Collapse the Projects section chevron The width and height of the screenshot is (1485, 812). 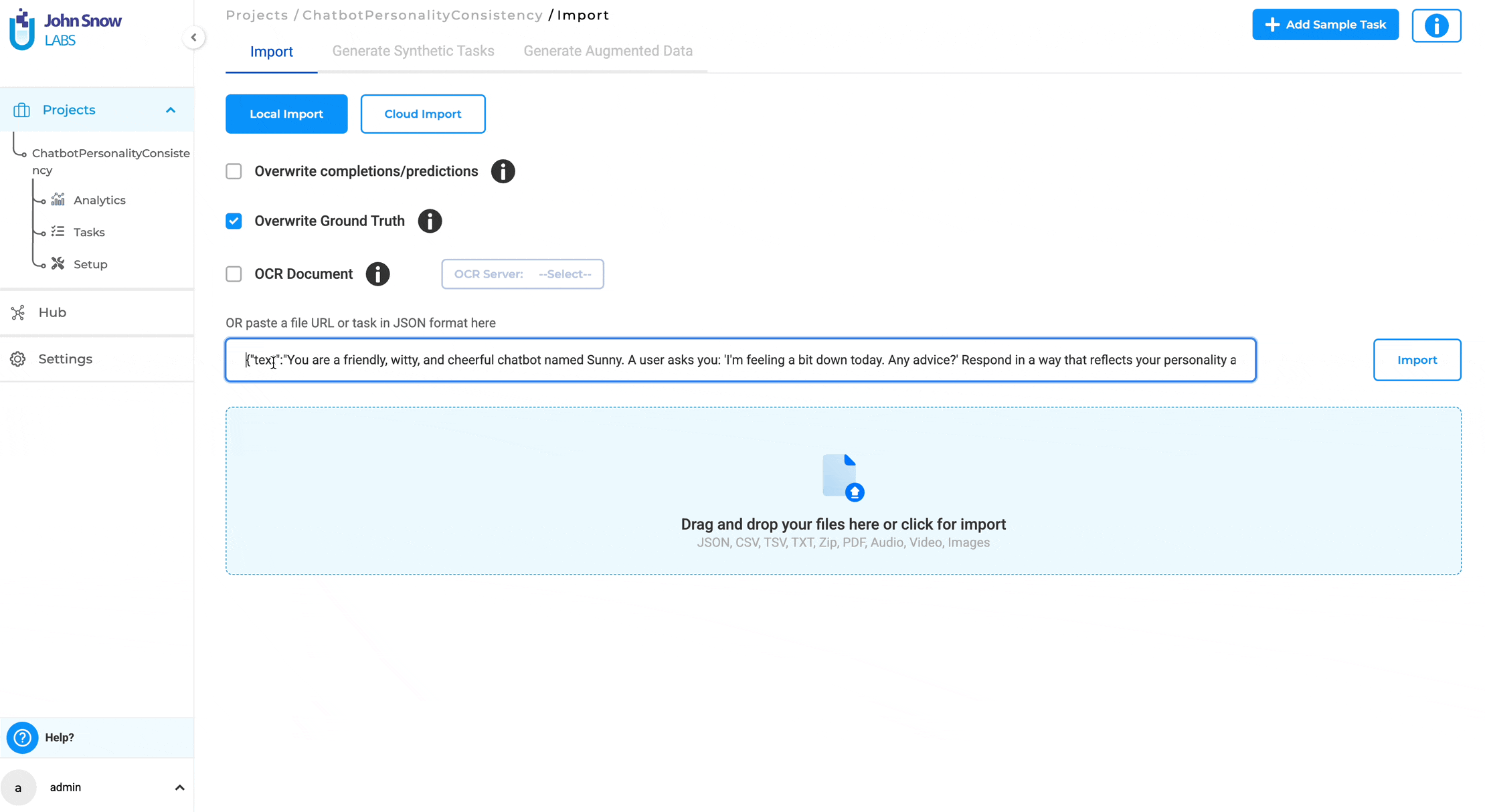pyautogui.click(x=171, y=110)
